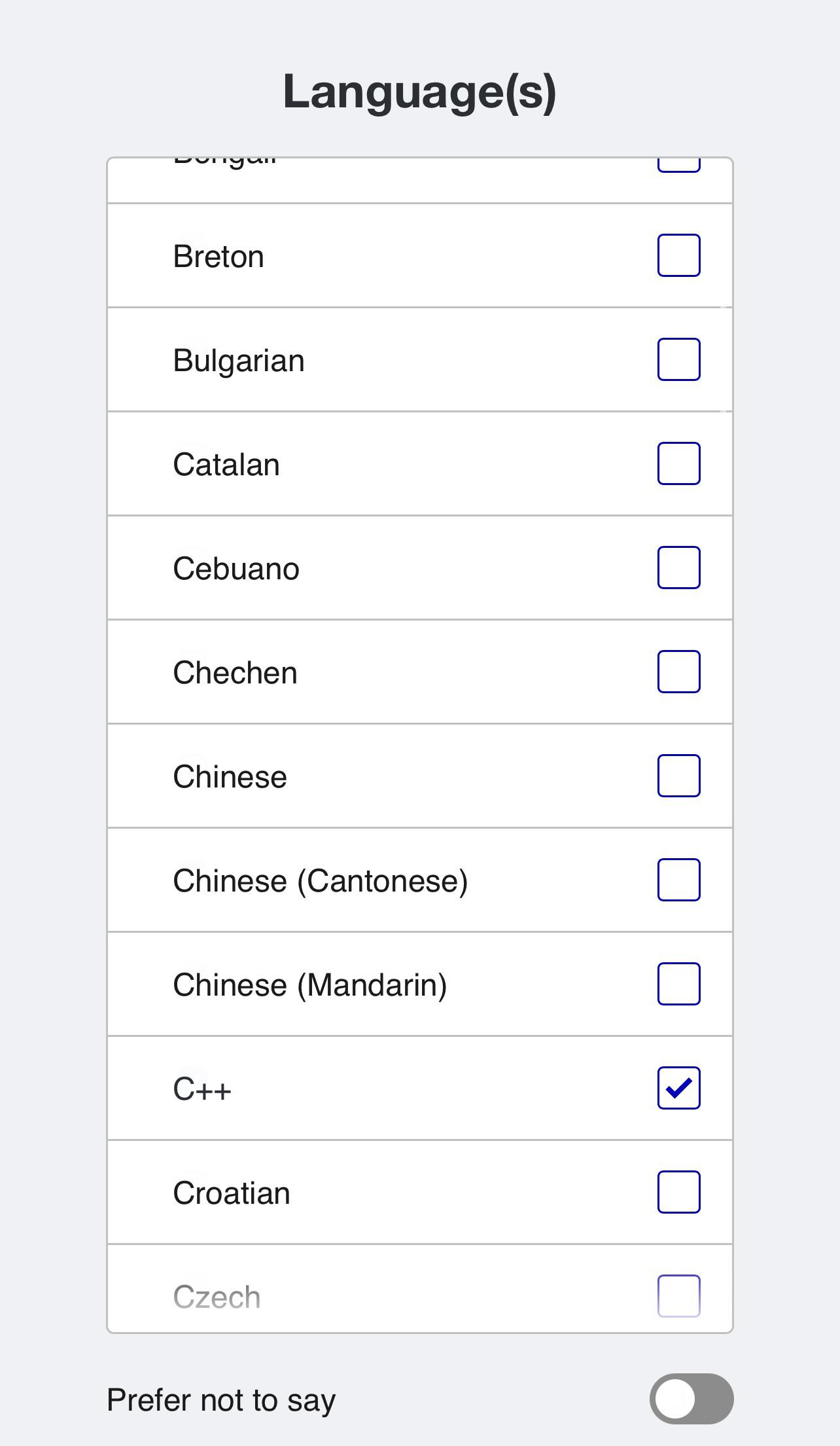The height and width of the screenshot is (1446, 840).
Task: Uncheck the C++ checkbox
Action: (678, 1088)
